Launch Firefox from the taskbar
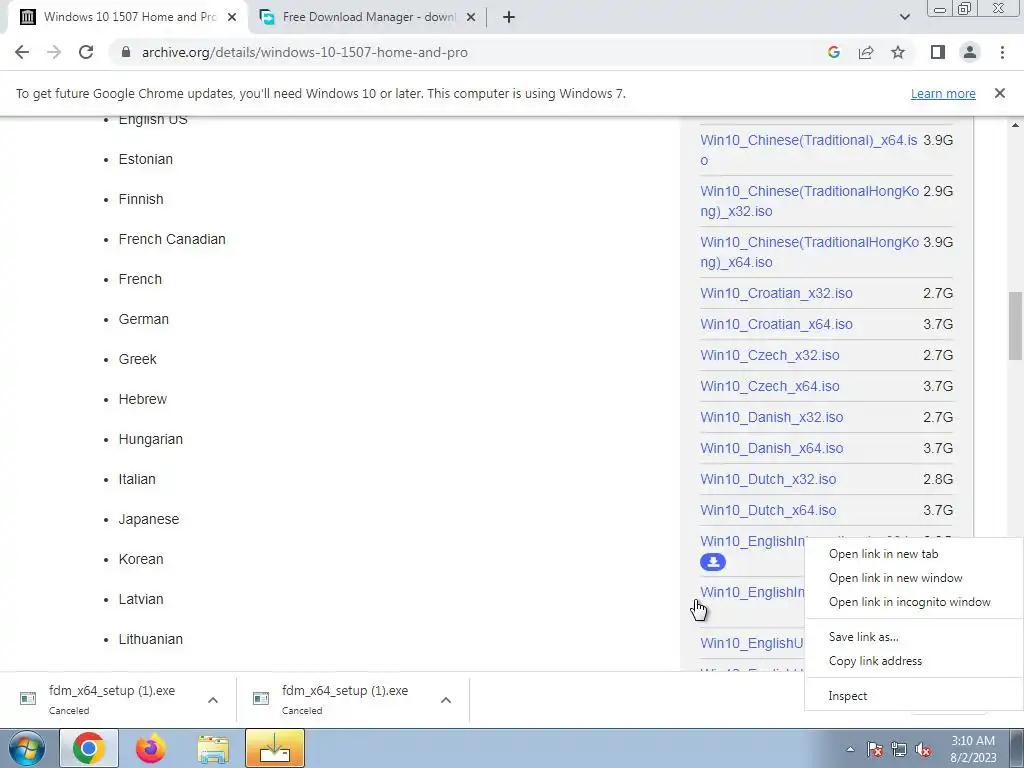 coord(150,748)
